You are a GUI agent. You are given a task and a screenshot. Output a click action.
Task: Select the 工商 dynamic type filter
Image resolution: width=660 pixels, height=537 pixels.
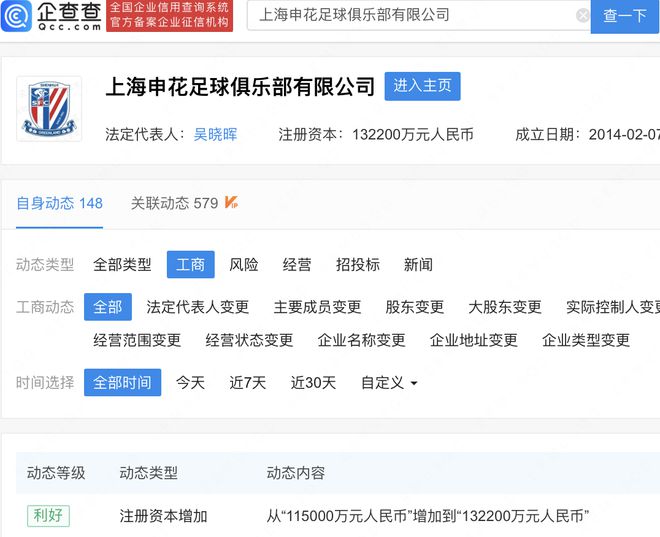(191, 264)
